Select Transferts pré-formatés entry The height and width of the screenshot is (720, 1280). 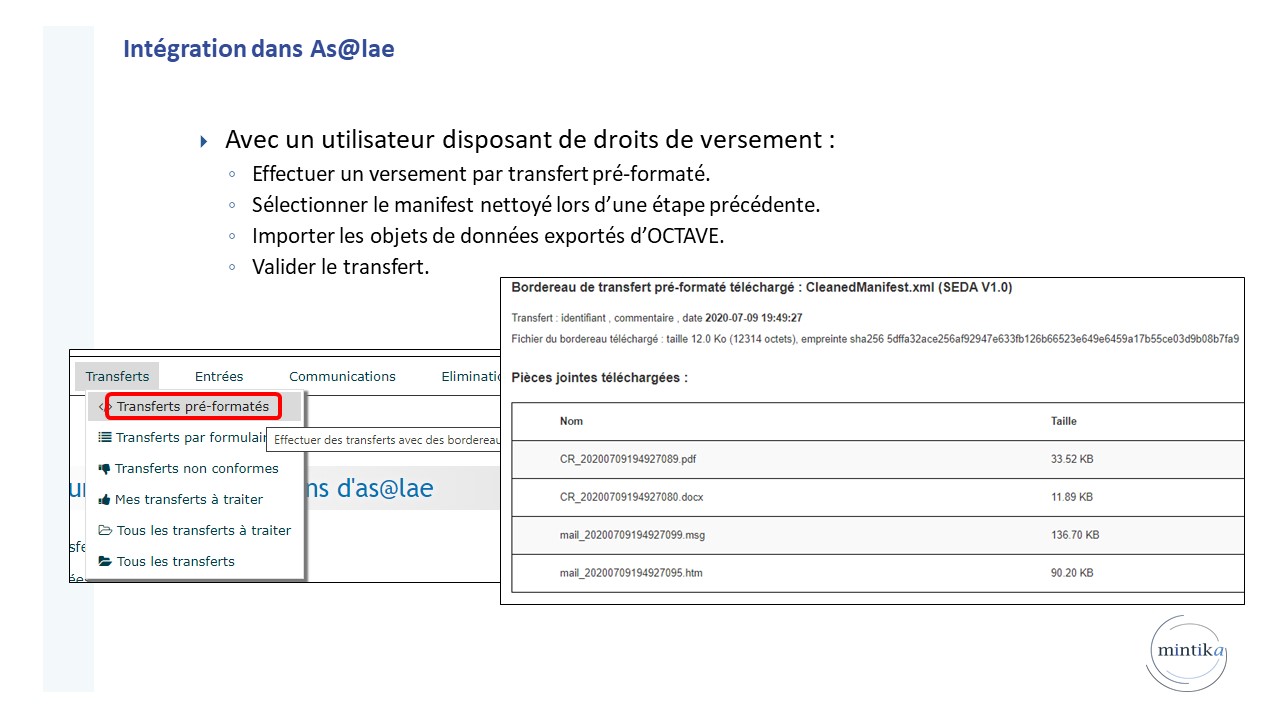(x=193, y=407)
